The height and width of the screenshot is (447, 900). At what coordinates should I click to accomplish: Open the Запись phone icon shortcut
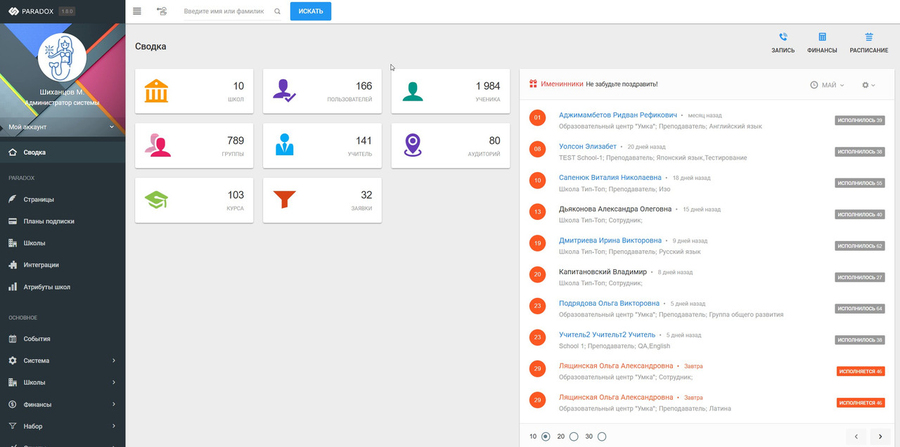click(x=783, y=37)
